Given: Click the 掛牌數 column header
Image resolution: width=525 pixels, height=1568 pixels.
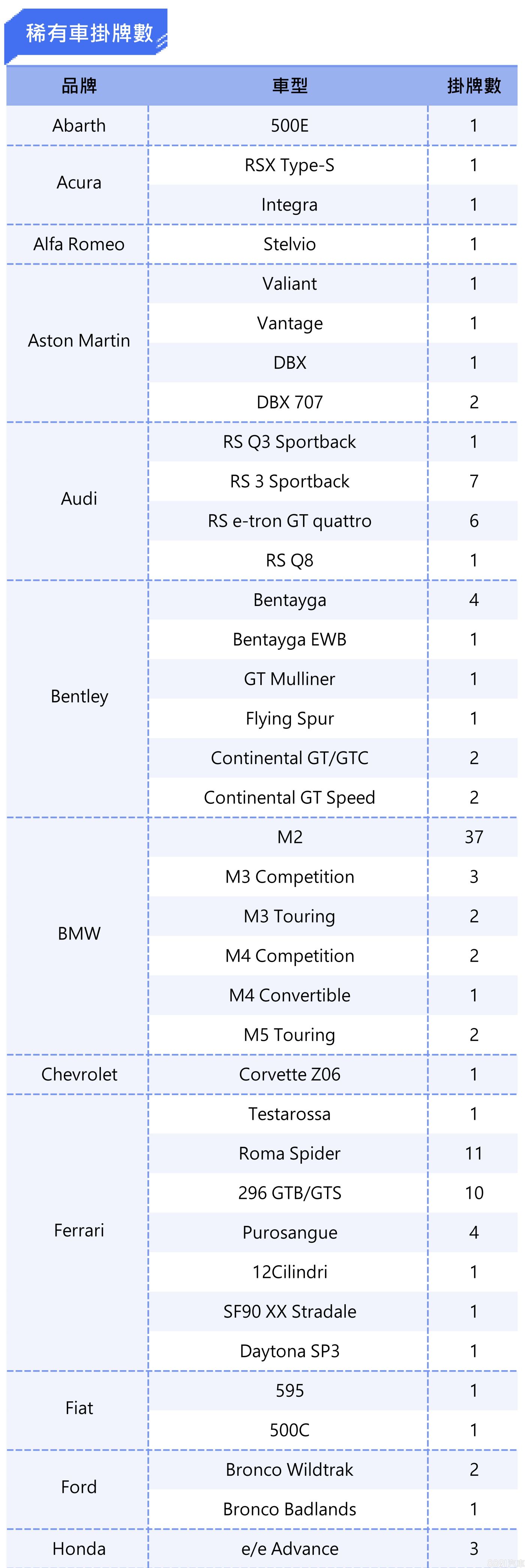Looking at the screenshot, I should coord(473,86).
